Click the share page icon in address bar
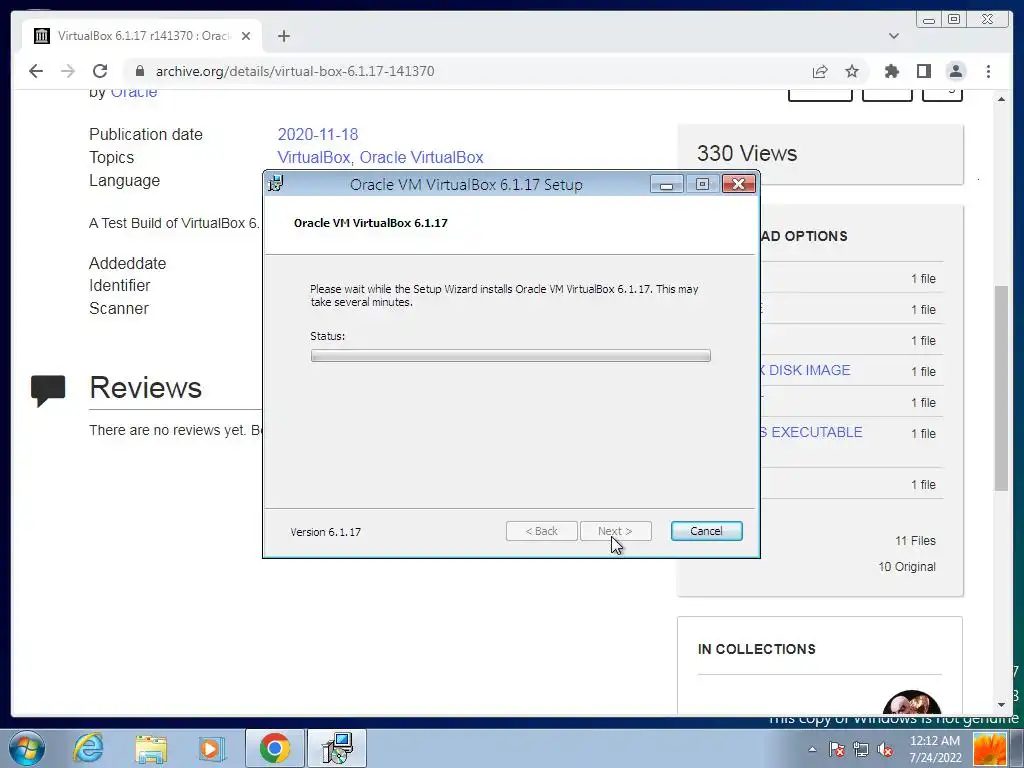Screen dimensions: 1024x768 click(x=820, y=71)
